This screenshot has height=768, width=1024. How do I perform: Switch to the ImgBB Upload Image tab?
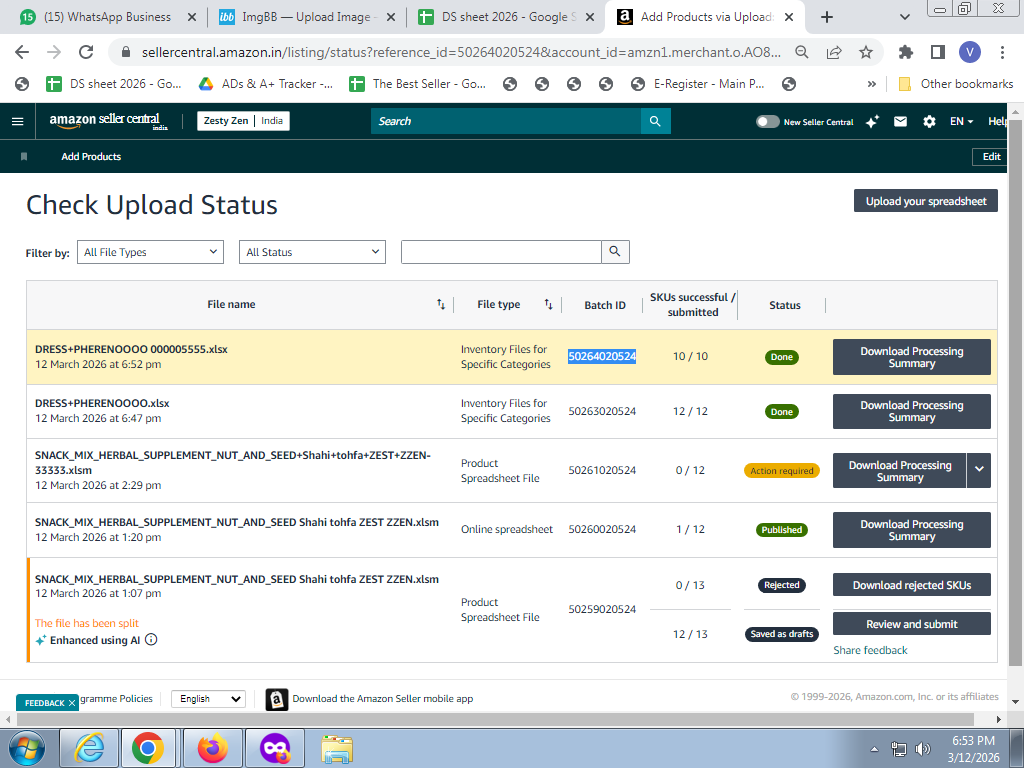click(x=306, y=17)
